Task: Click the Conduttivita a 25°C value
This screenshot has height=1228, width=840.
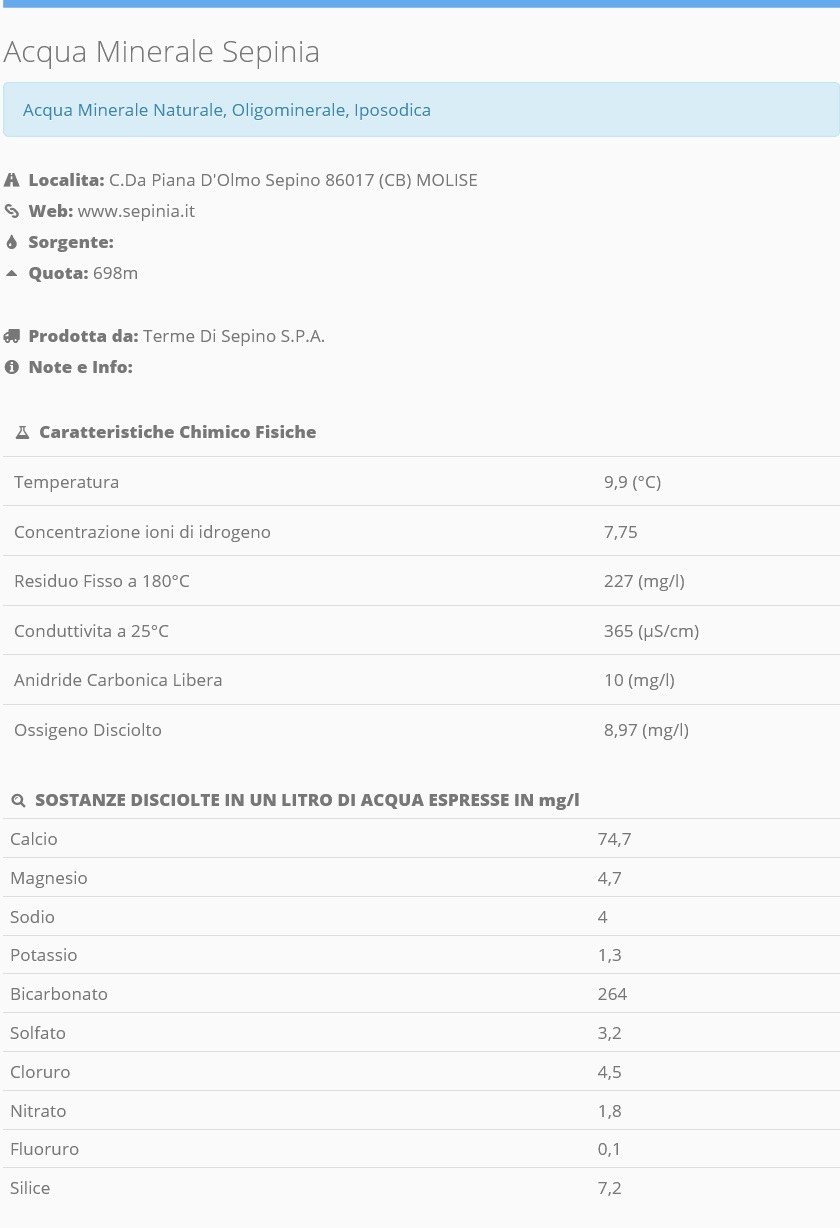Action: point(651,630)
